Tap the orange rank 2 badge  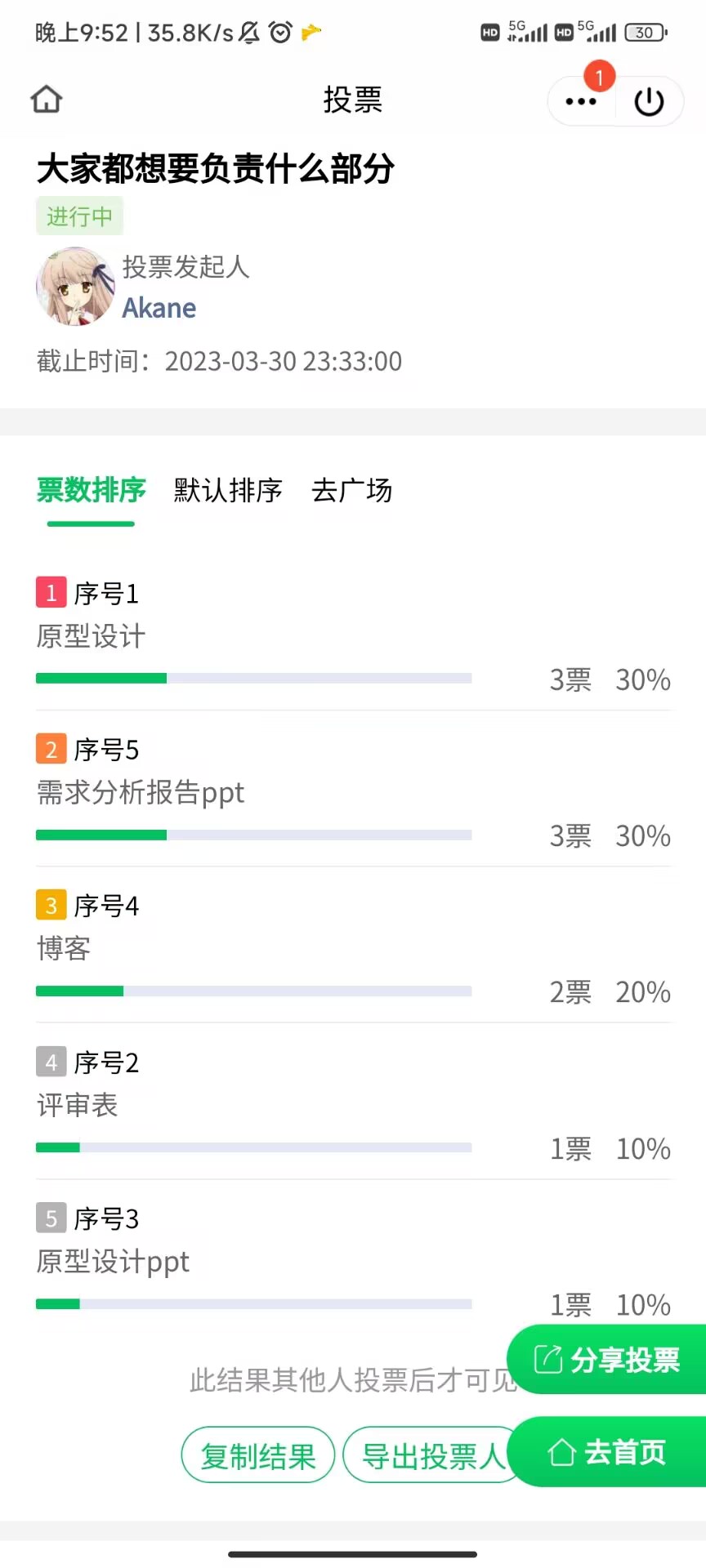[51, 749]
